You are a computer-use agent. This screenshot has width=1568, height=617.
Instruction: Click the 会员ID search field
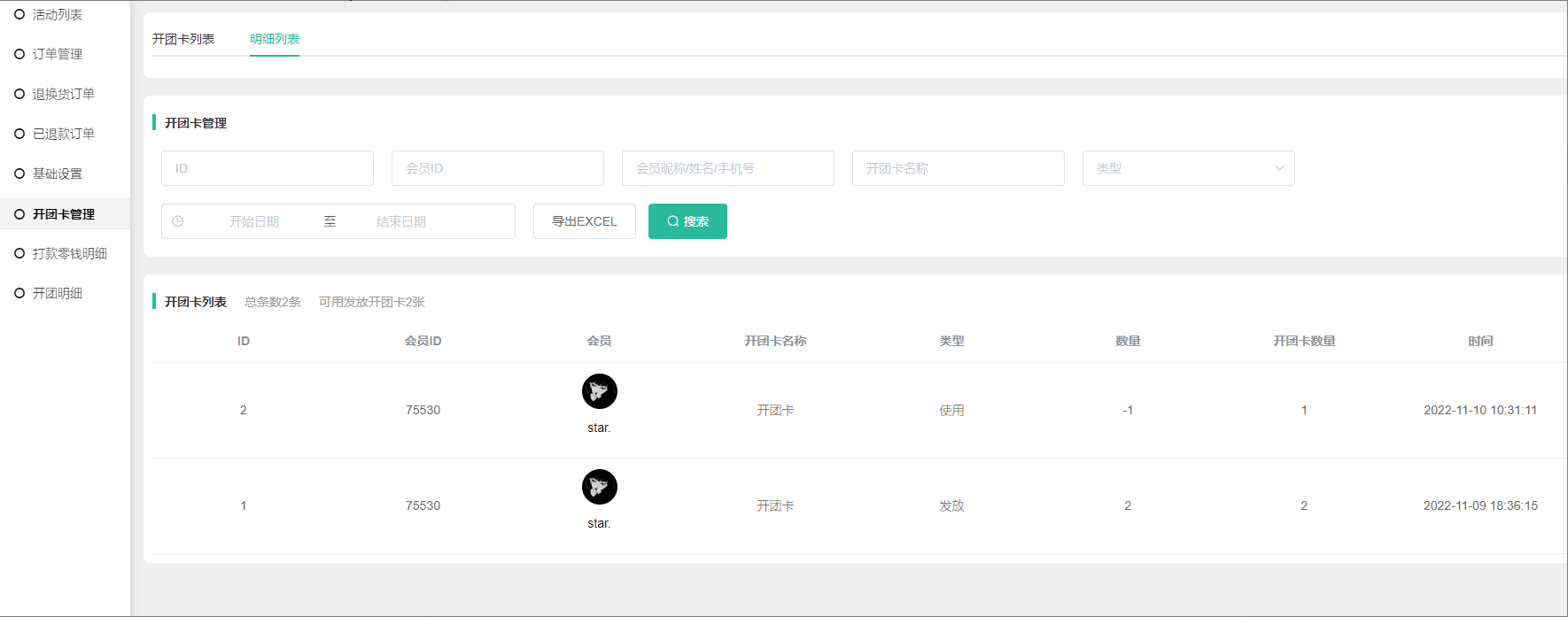click(497, 168)
